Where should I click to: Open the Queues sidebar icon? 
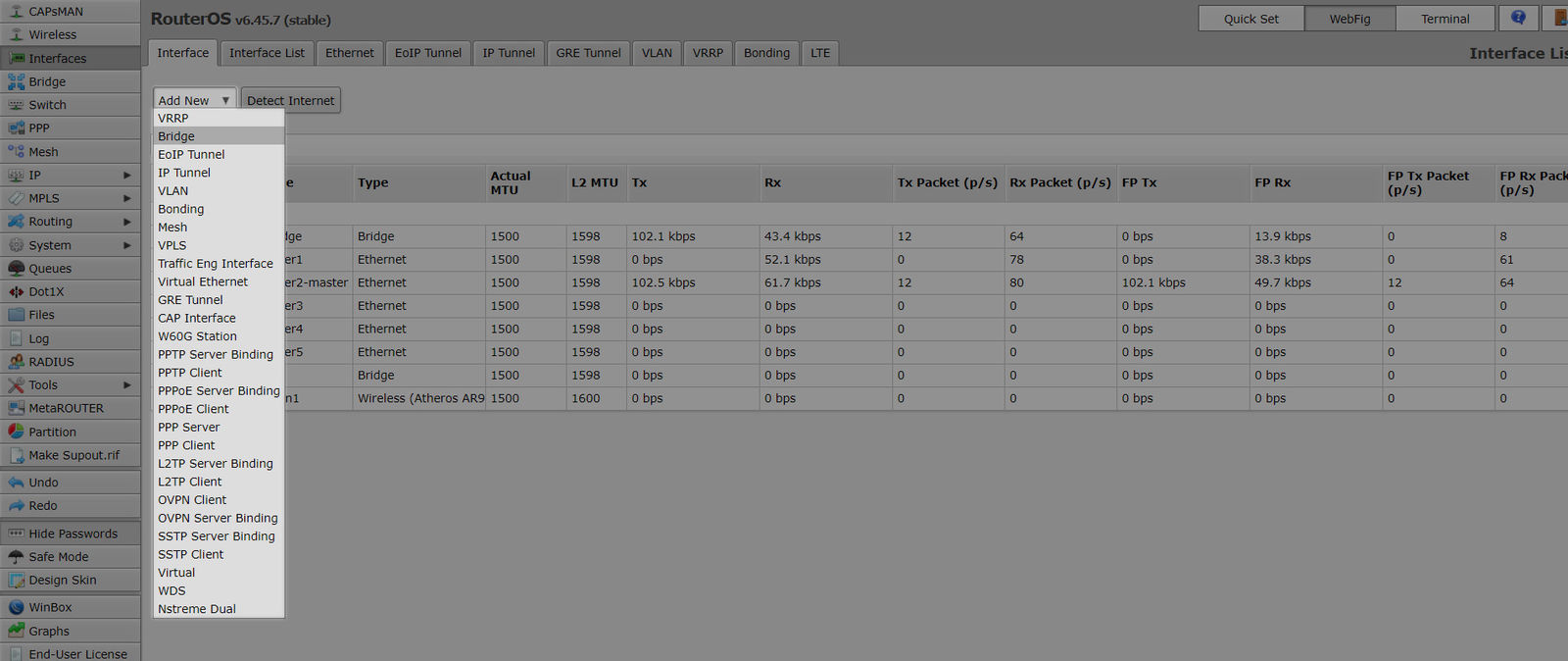[16, 269]
